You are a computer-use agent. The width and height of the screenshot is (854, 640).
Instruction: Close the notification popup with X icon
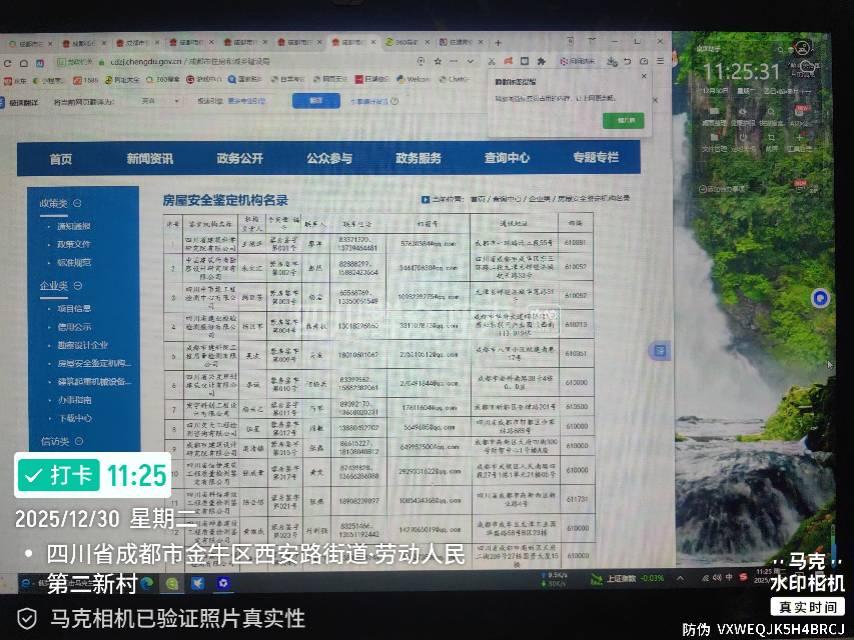pos(643,76)
